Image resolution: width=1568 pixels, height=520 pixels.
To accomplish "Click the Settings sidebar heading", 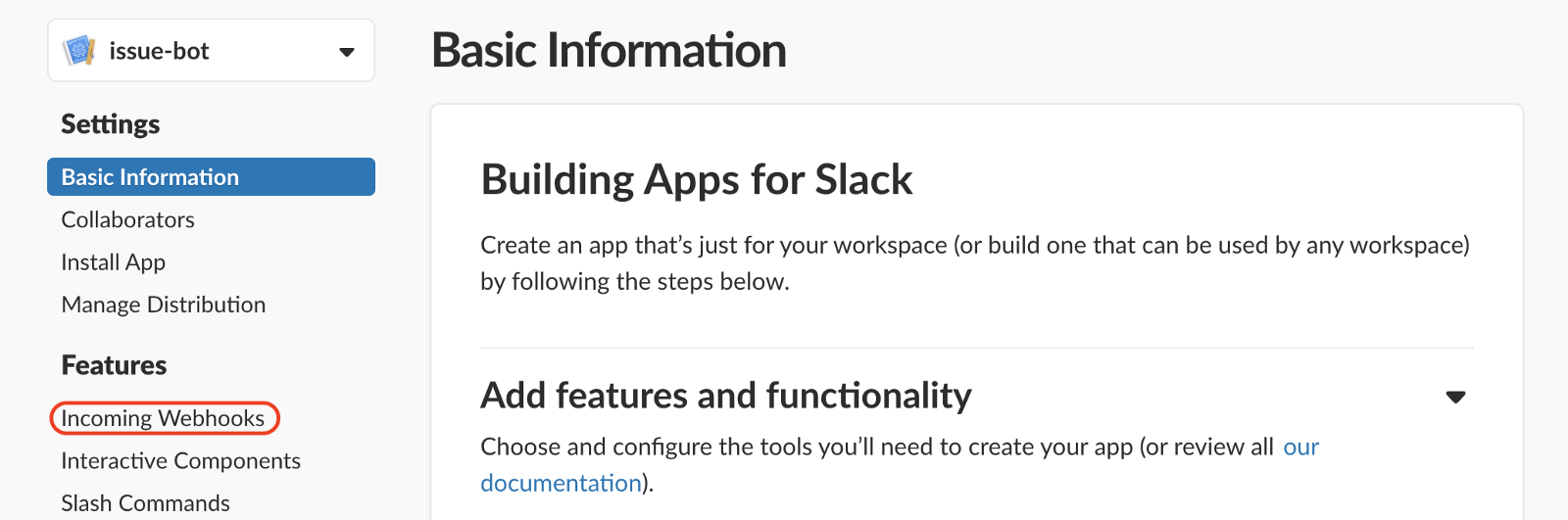I will pyautogui.click(x=110, y=124).
